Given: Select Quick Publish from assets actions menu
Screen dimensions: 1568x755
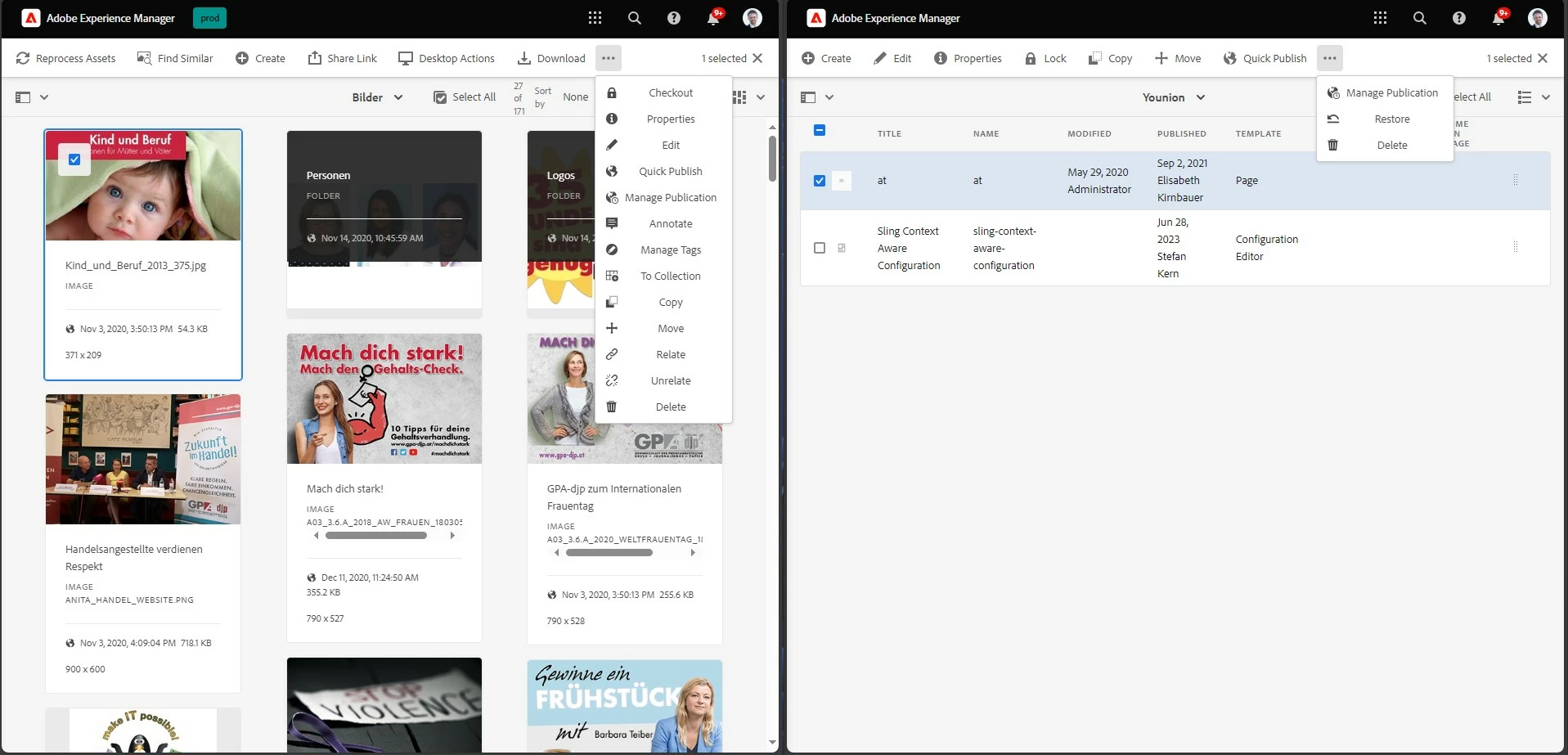Looking at the screenshot, I should pyautogui.click(x=663, y=172).
